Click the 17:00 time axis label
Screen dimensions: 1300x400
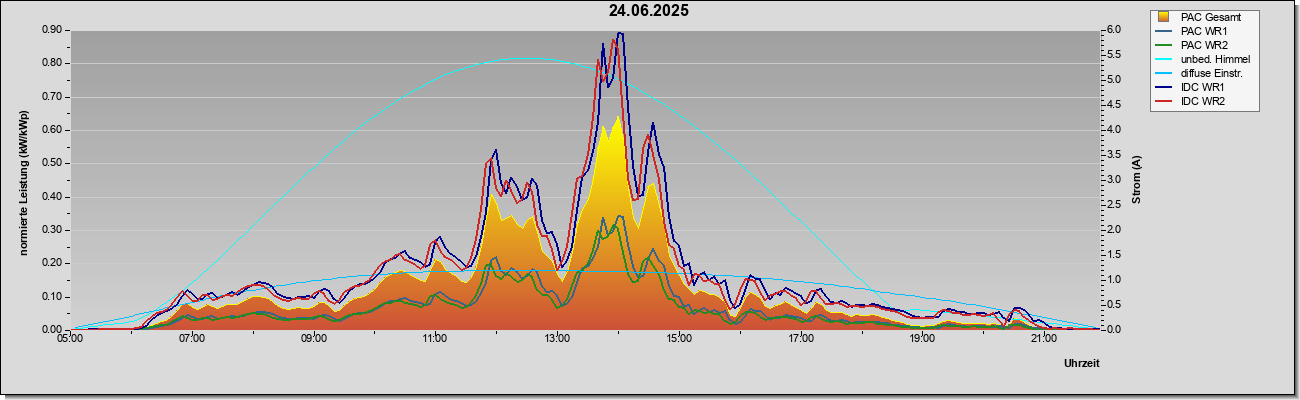(800, 339)
